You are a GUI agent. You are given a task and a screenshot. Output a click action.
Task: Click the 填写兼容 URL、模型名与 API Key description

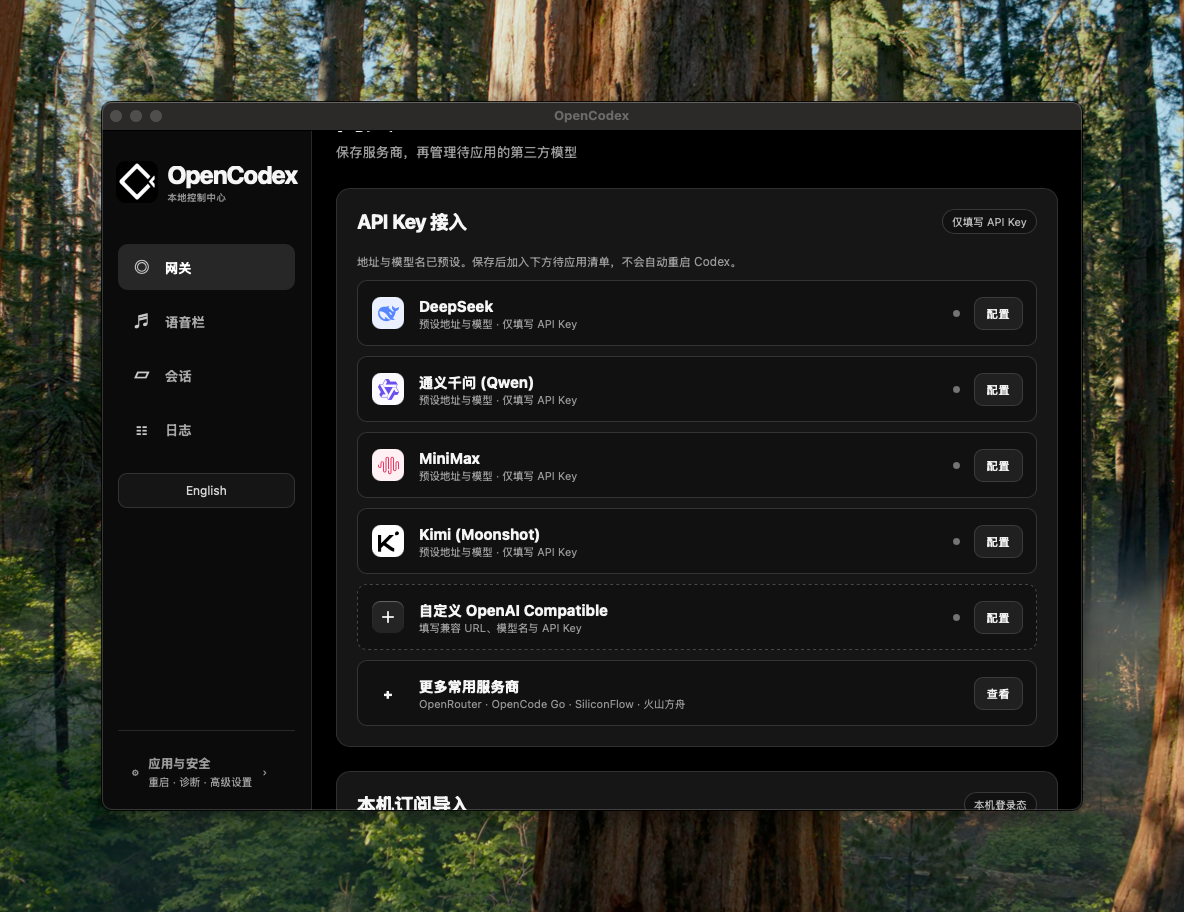click(x=501, y=628)
